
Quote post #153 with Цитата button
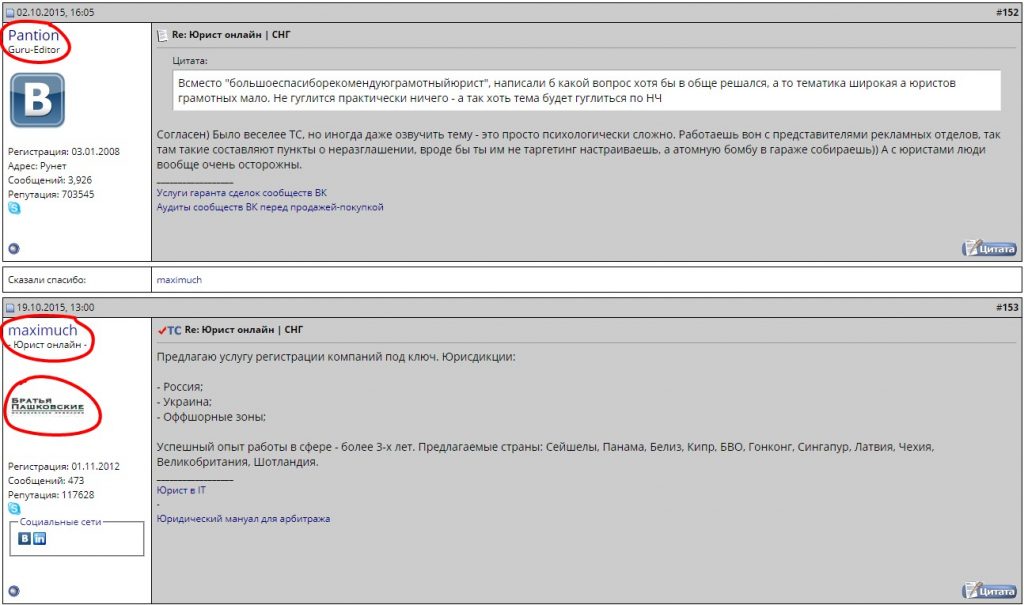989,590
